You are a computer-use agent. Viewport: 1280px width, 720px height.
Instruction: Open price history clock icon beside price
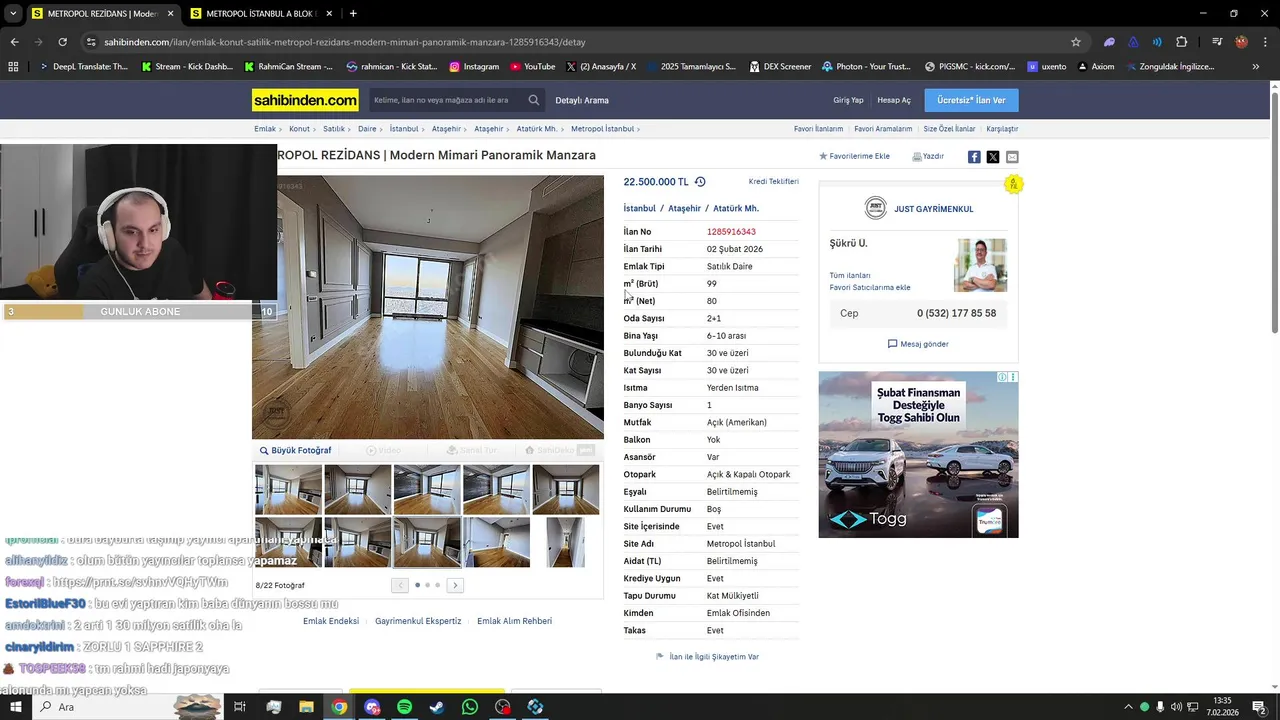click(700, 182)
